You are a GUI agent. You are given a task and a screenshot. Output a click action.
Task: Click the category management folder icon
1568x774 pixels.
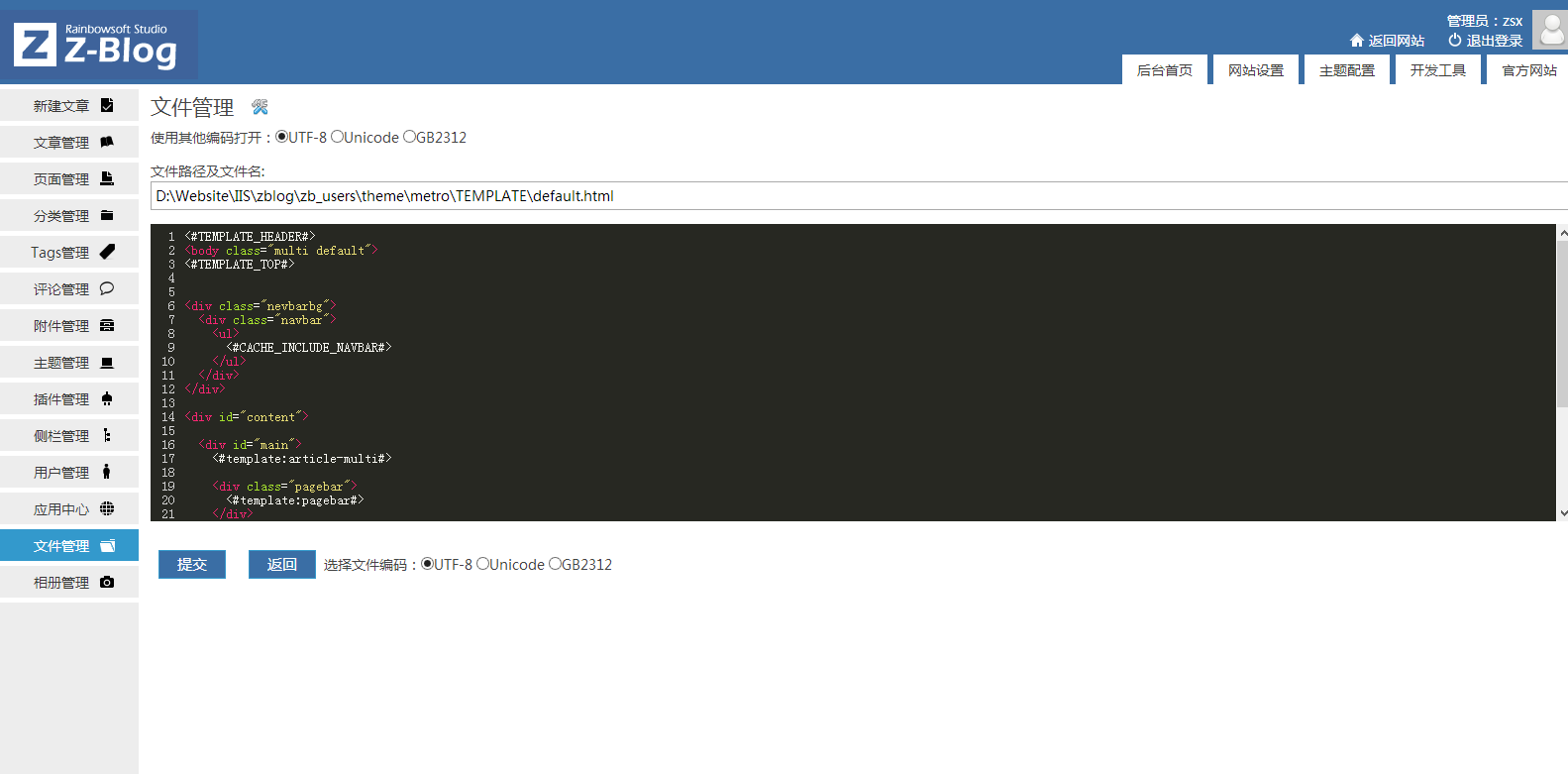[x=107, y=215]
